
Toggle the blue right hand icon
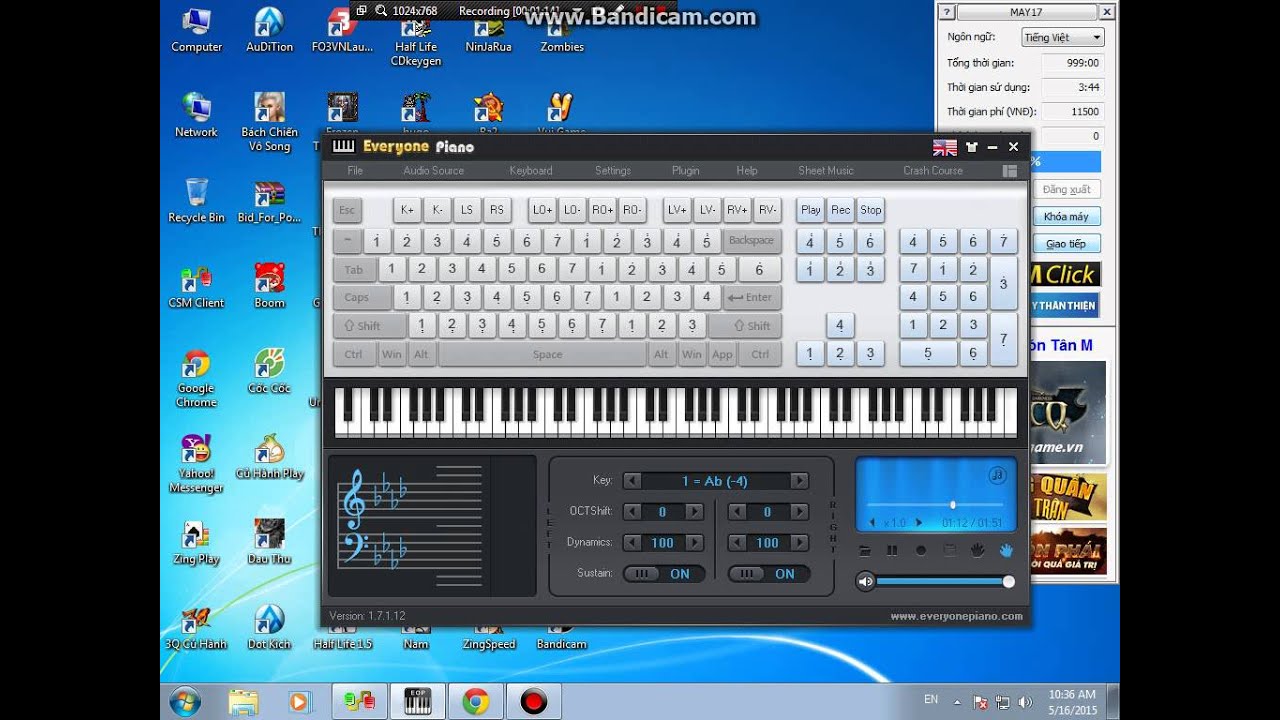pyautogui.click(x=1006, y=550)
